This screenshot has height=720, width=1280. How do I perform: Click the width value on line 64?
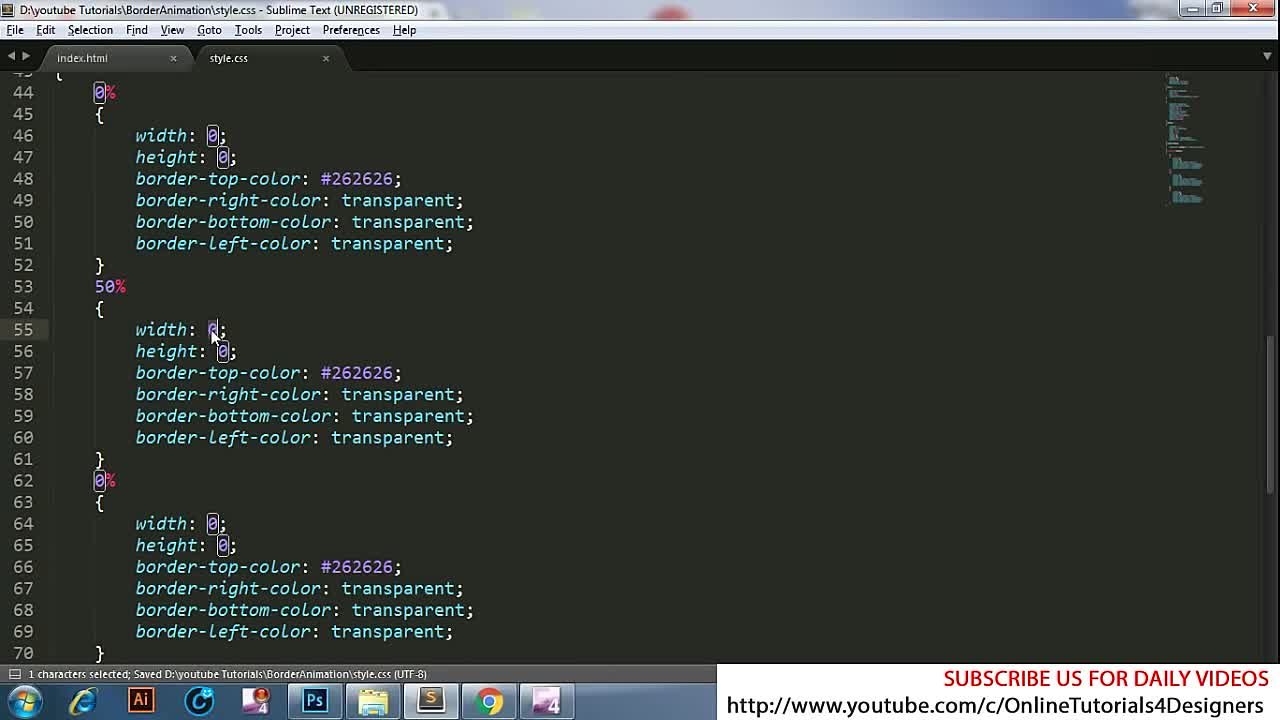[x=212, y=524]
